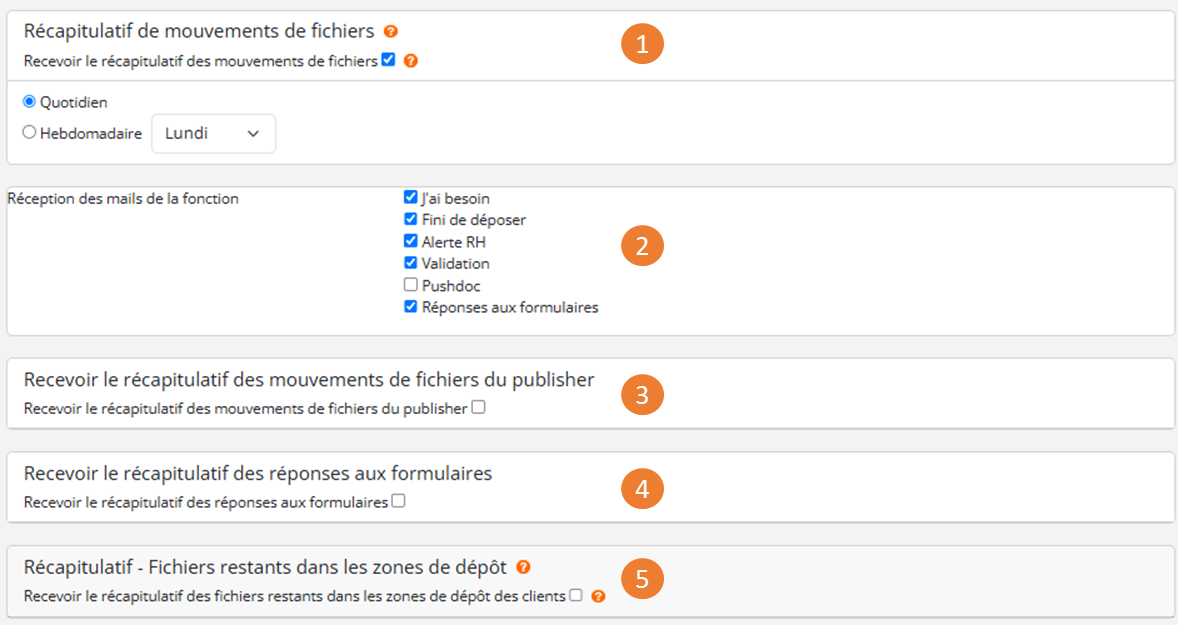Viewport: 1178px width, 625px height.
Task: Open the weekday dropdown showing 'Lundi'
Action: click(x=213, y=133)
